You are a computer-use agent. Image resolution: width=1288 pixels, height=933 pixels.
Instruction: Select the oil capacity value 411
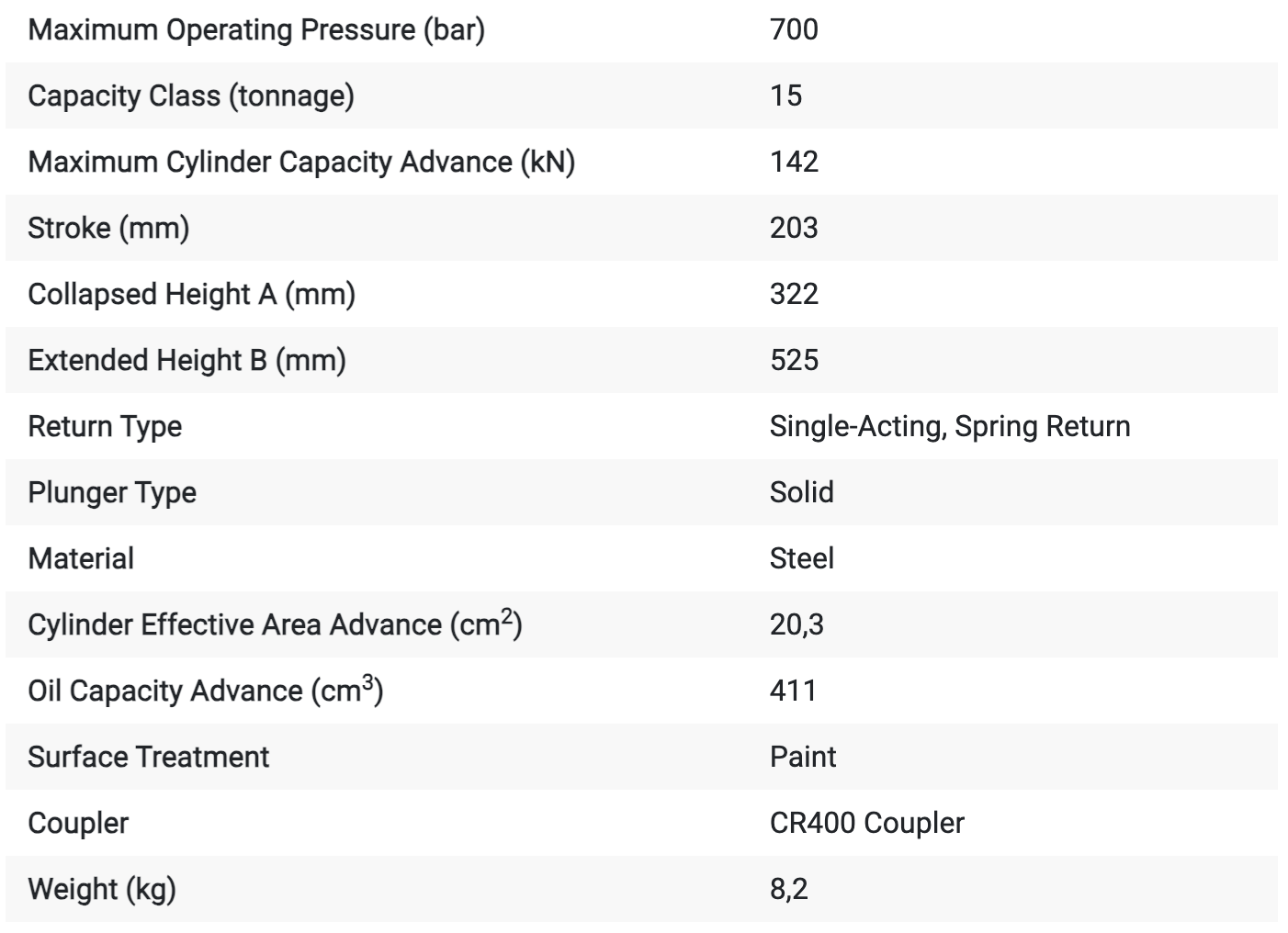(793, 691)
